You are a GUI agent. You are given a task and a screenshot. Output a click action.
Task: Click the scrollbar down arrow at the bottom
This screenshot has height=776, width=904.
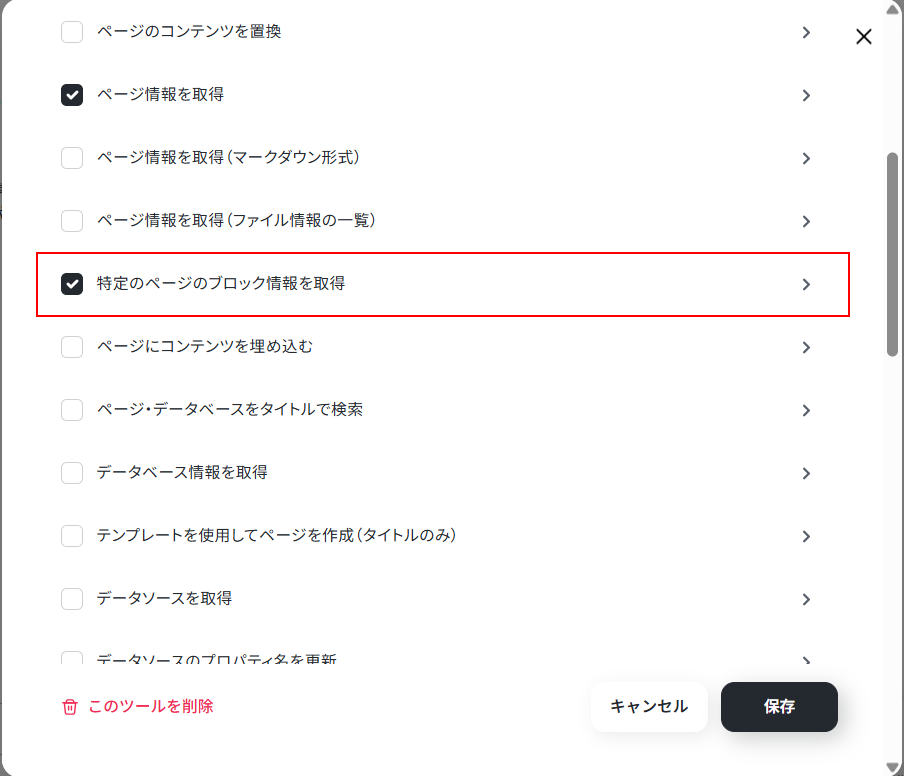[892, 768]
